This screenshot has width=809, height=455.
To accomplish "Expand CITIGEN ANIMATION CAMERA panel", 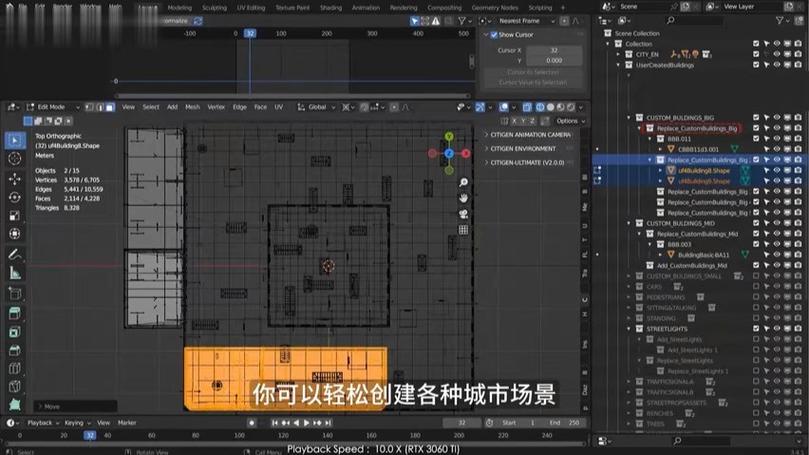I will (x=530, y=135).
